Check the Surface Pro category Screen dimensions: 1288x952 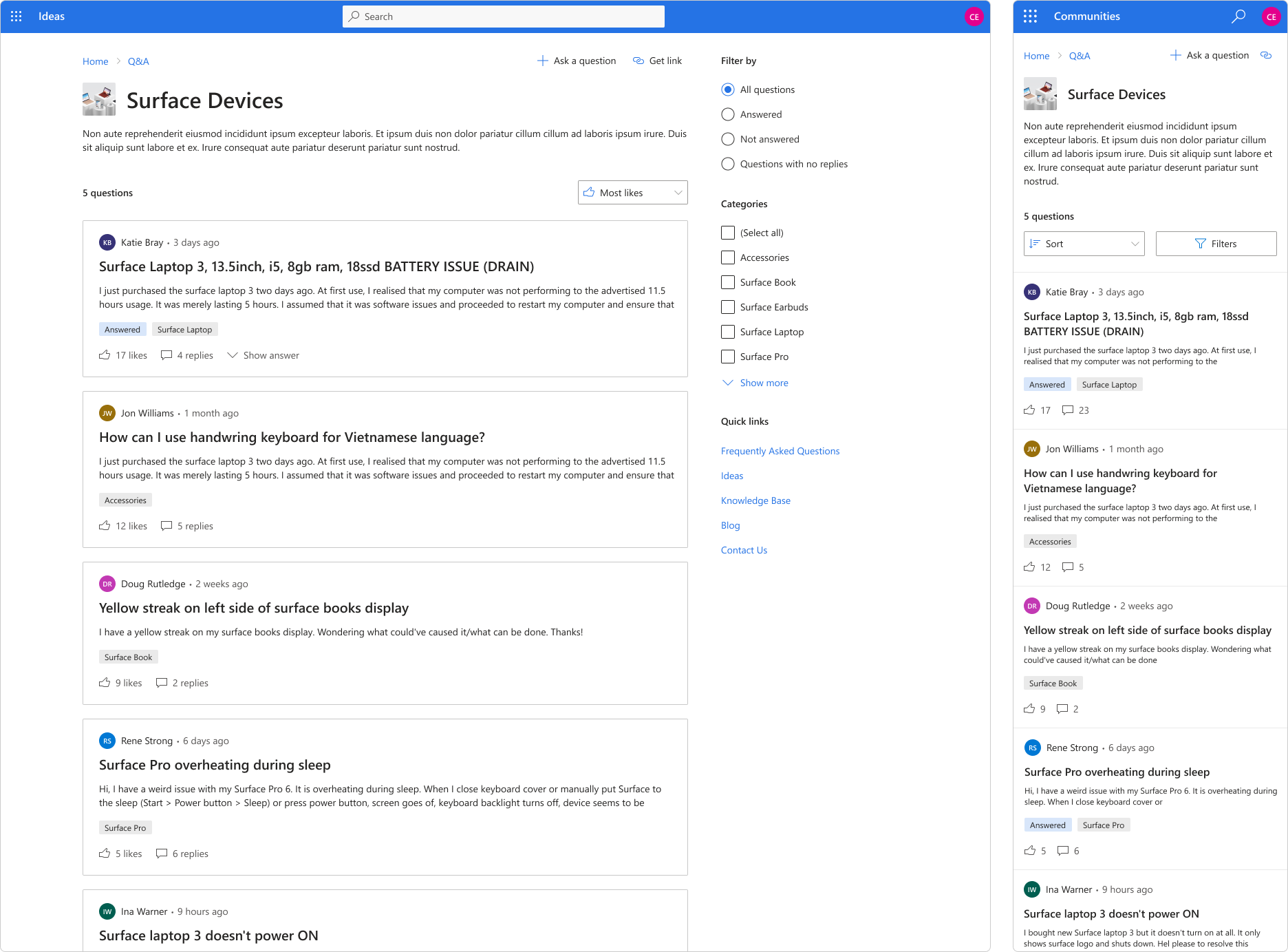[x=728, y=357]
